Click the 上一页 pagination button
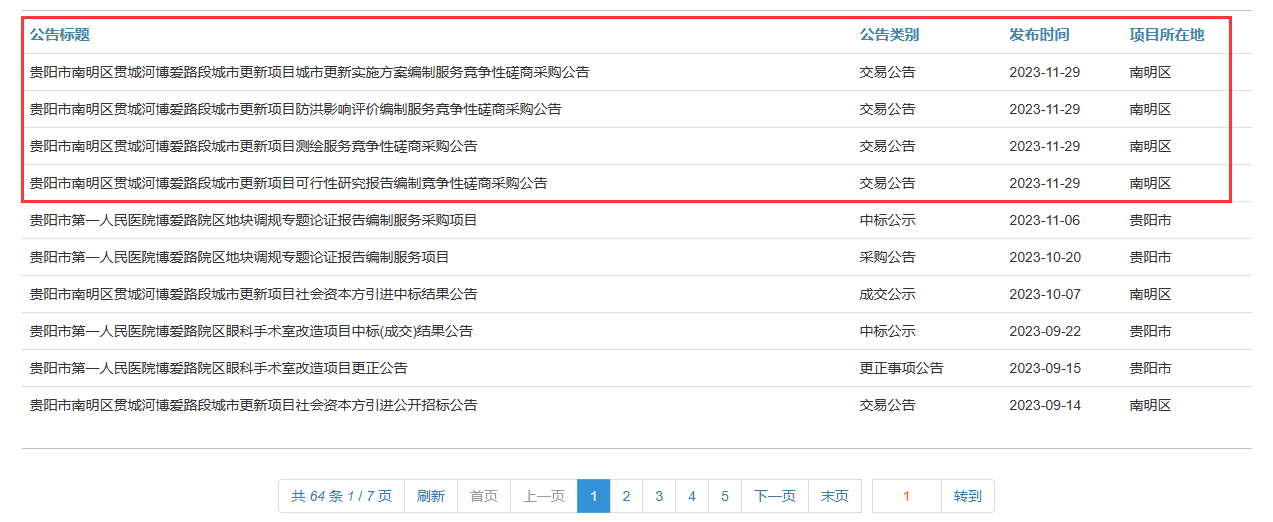This screenshot has width=1273, height=522. point(544,496)
